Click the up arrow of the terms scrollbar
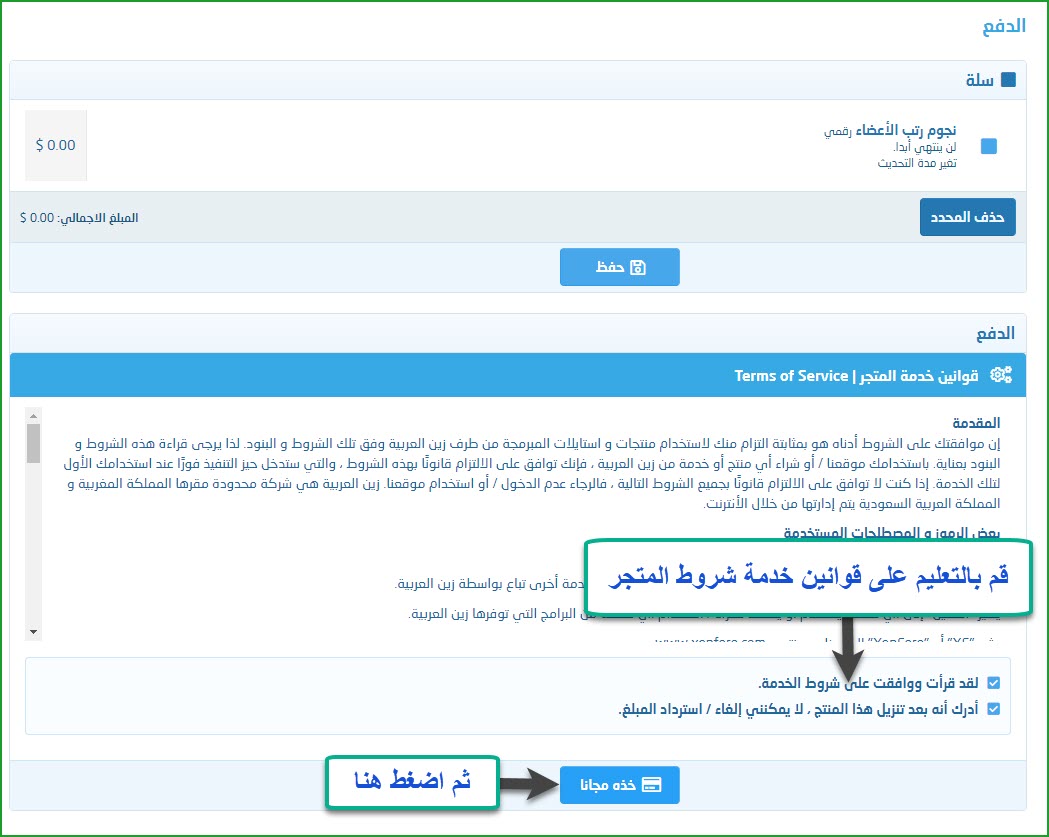Viewport: 1049px width, 837px height. (x=33, y=415)
